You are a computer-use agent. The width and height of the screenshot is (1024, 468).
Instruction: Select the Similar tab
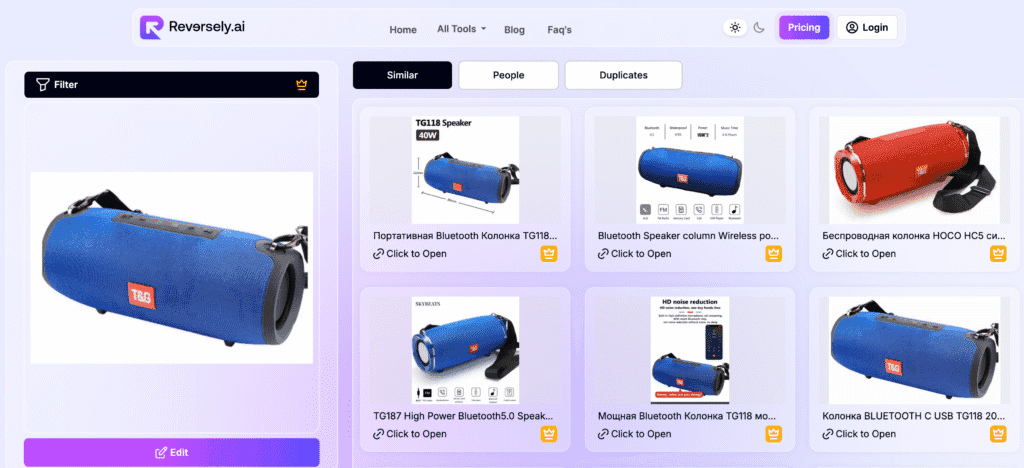pyautogui.click(x=402, y=75)
